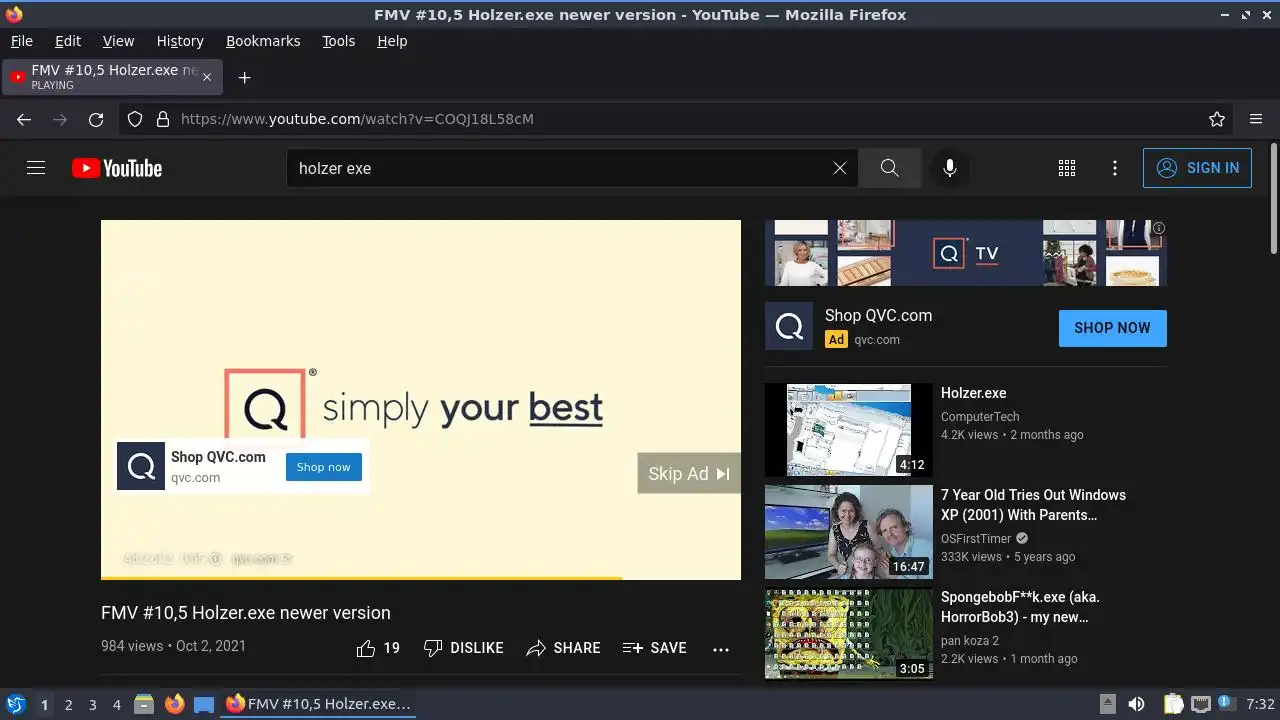1280x720 pixels.
Task: Open the SpongebobF**k.exe video title
Action: pos(1020,607)
